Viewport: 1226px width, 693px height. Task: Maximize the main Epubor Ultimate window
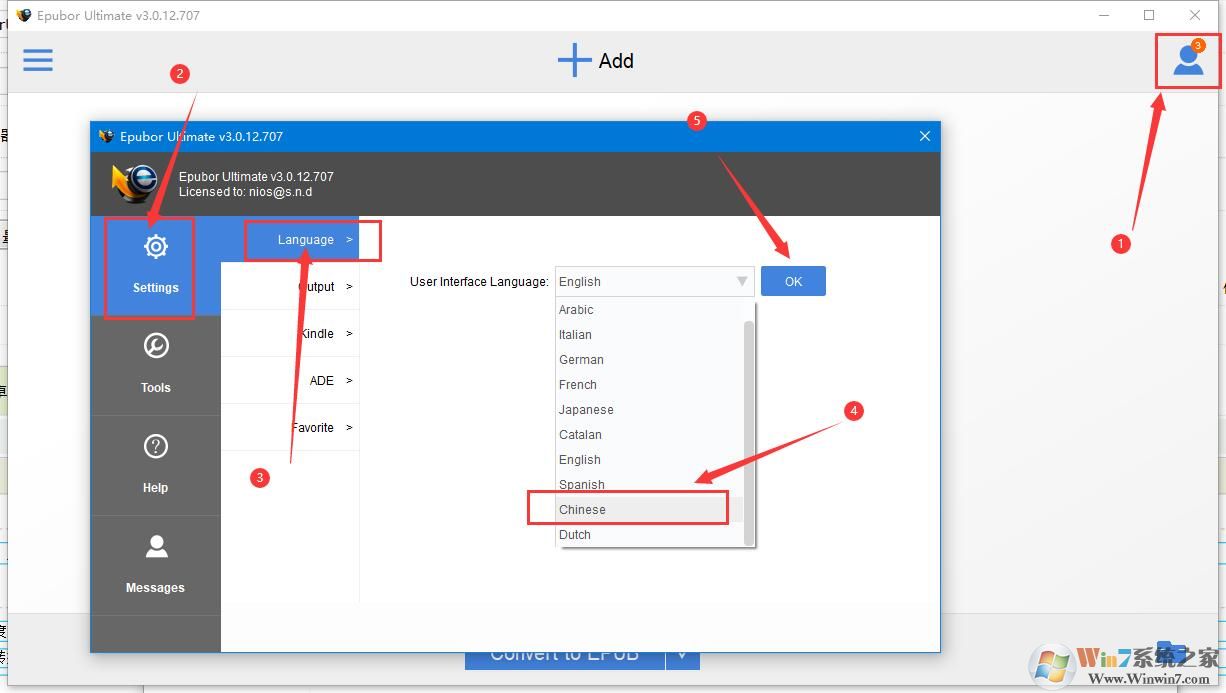(1149, 15)
